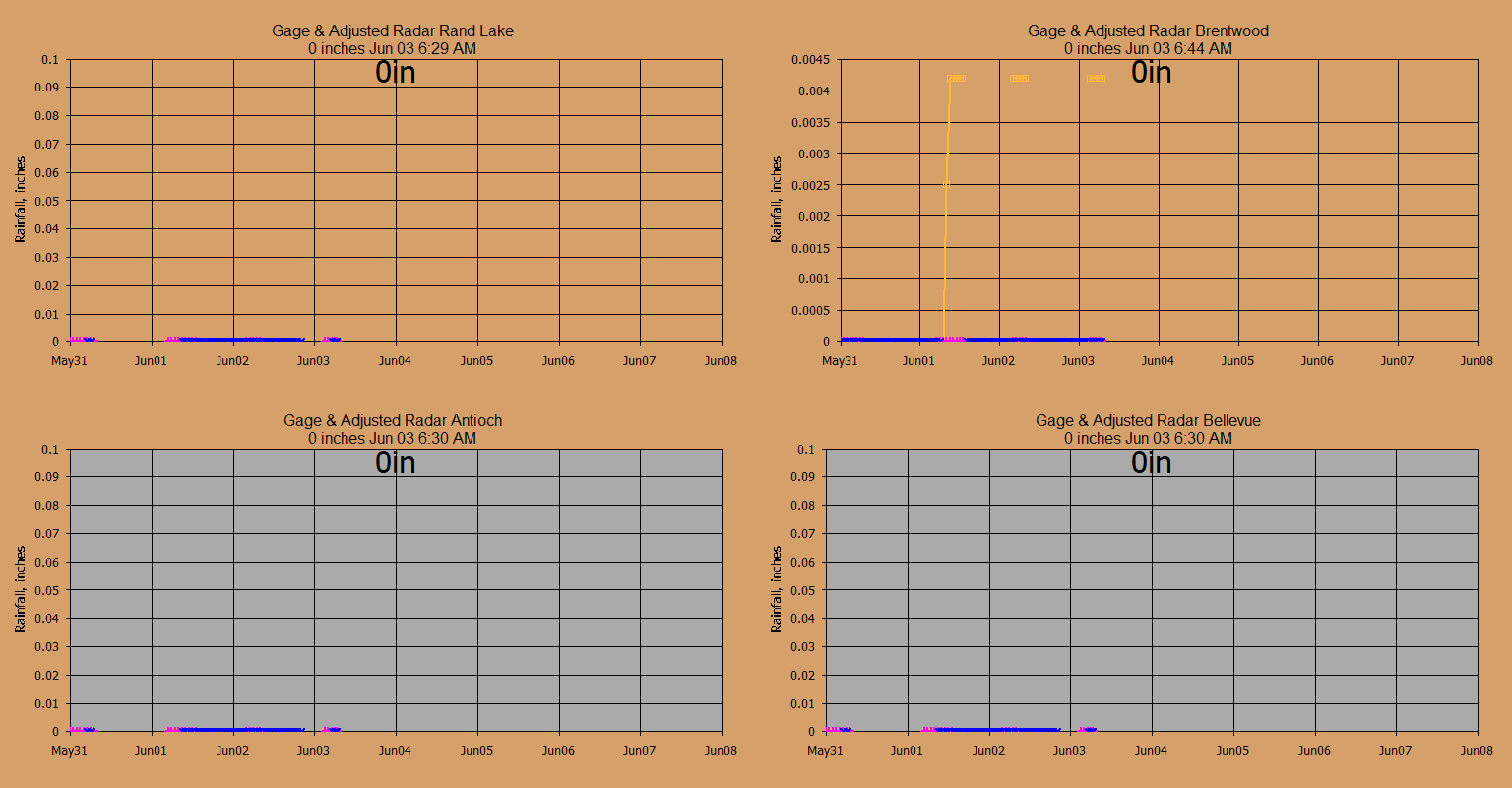Click 0.07 on the Bellevue y-axis

coord(803,533)
